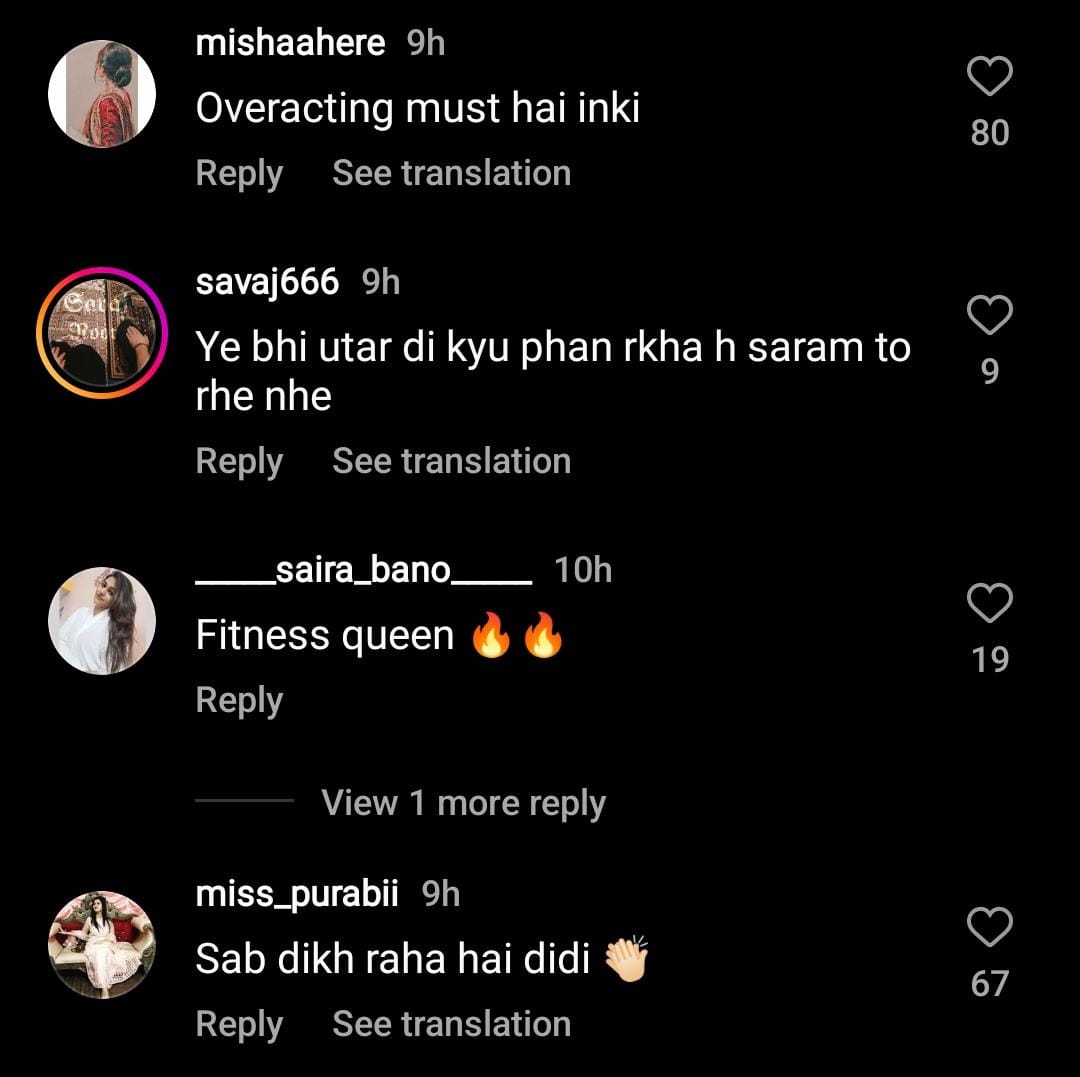
Task: Translate the "Sab dikh raha hai didi" comment
Action: click(x=451, y=1024)
